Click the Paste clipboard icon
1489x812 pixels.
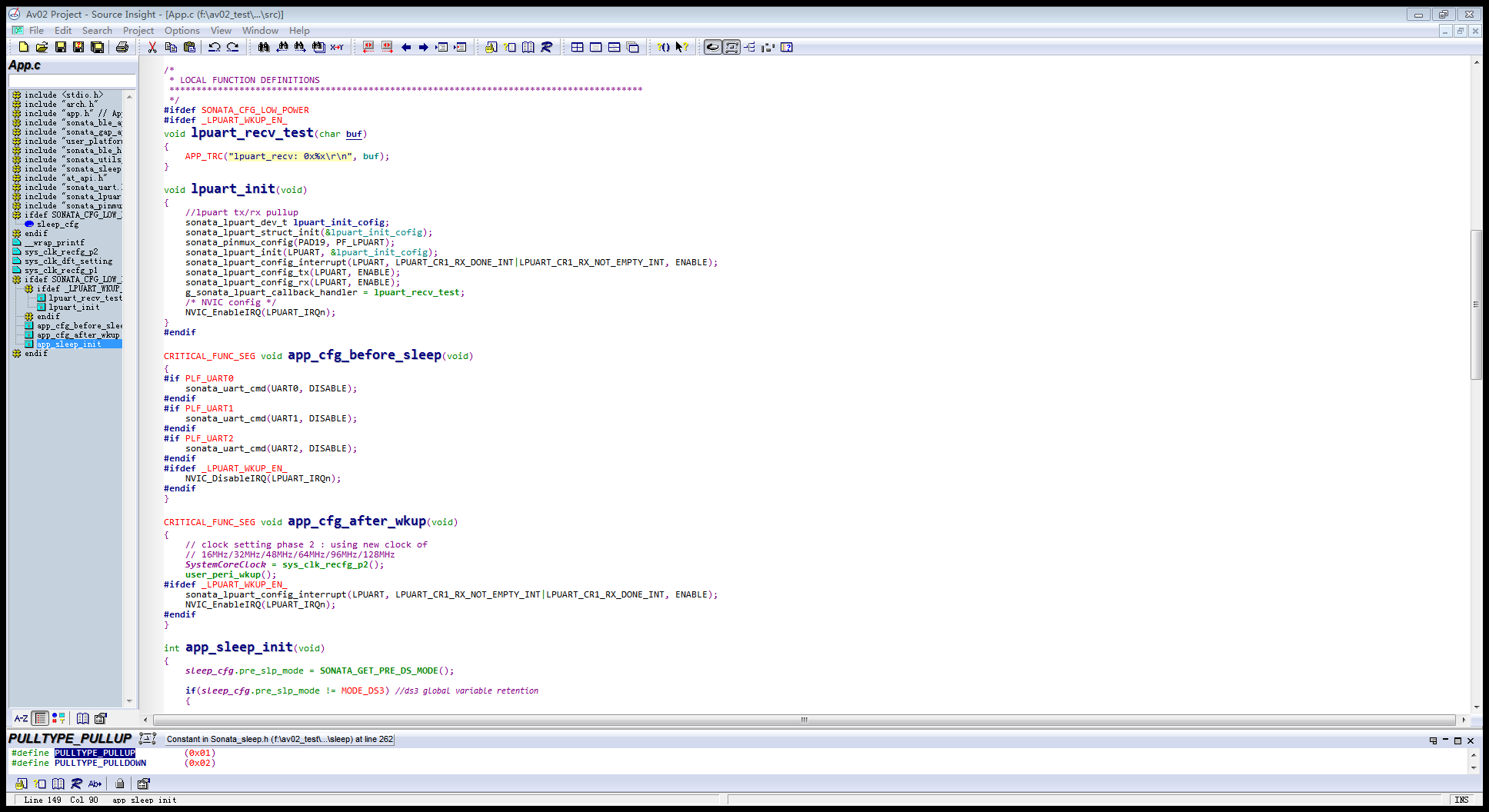(x=189, y=47)
